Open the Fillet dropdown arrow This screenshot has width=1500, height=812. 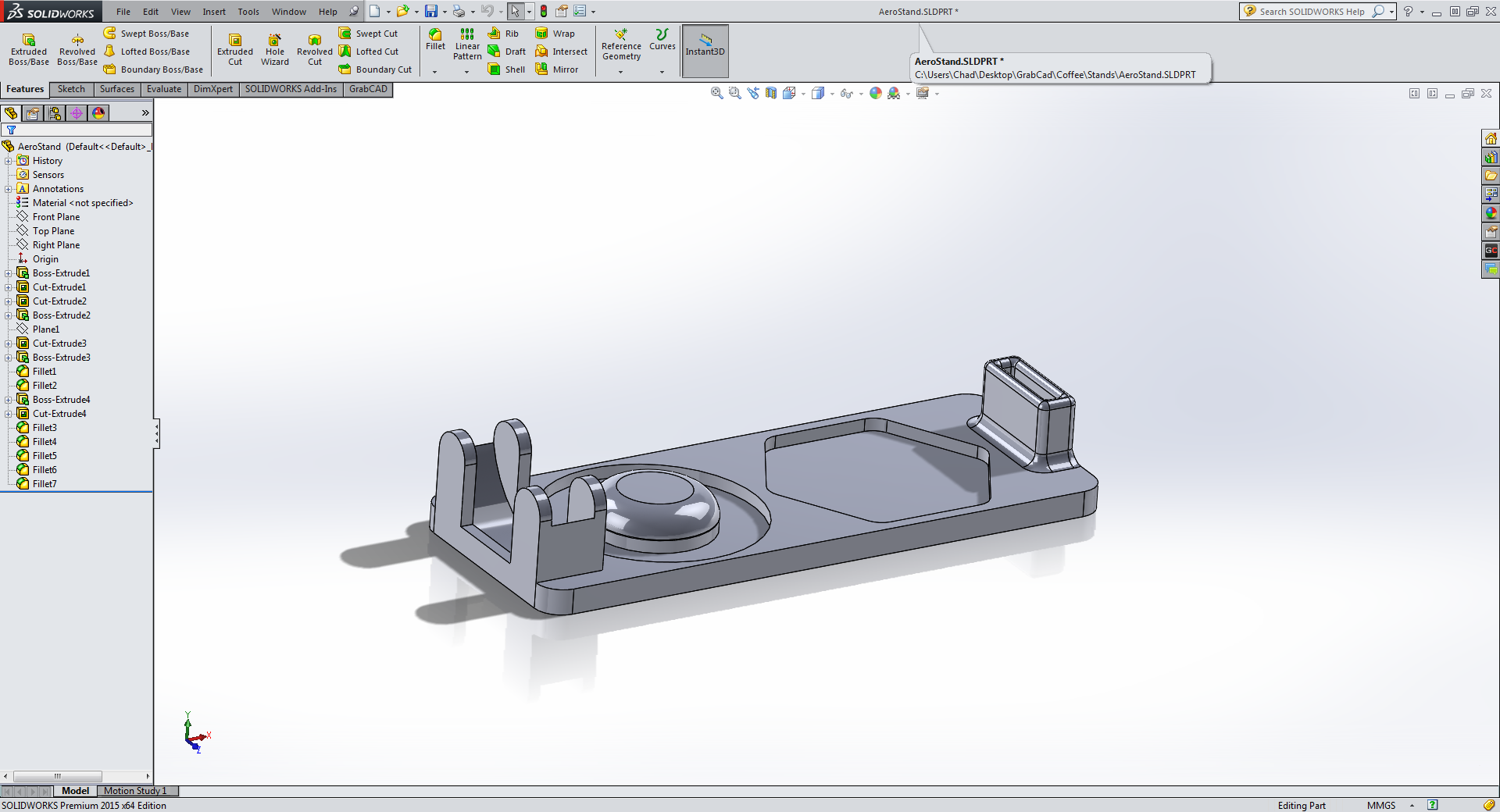point(435,72)
